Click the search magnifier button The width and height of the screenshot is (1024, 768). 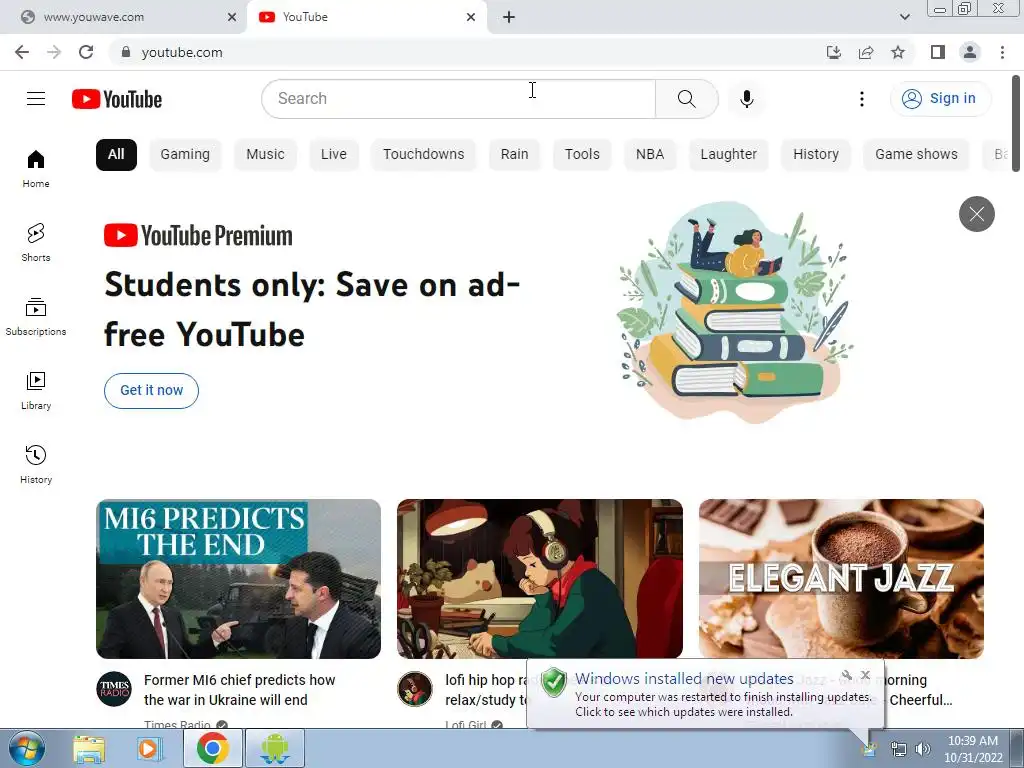tap(686, 99)
